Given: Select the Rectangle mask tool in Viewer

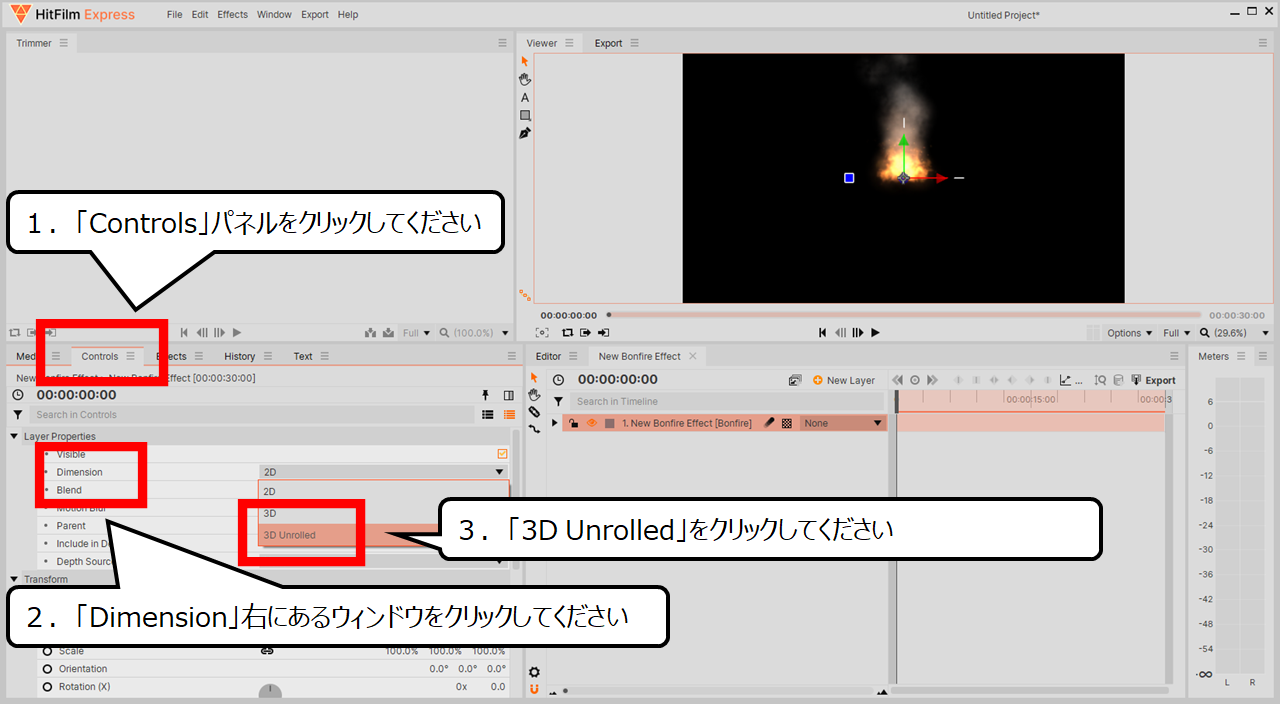Looking at the screenshot, I should pyautogui.click(x=525, y=115).
